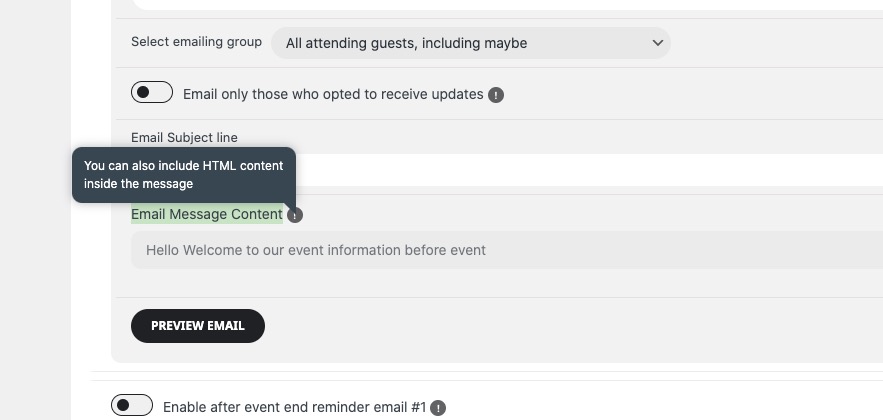This screenshot has height=420, width=883.
Task: Open the Select emailing group dropdown
Action: 471,43
